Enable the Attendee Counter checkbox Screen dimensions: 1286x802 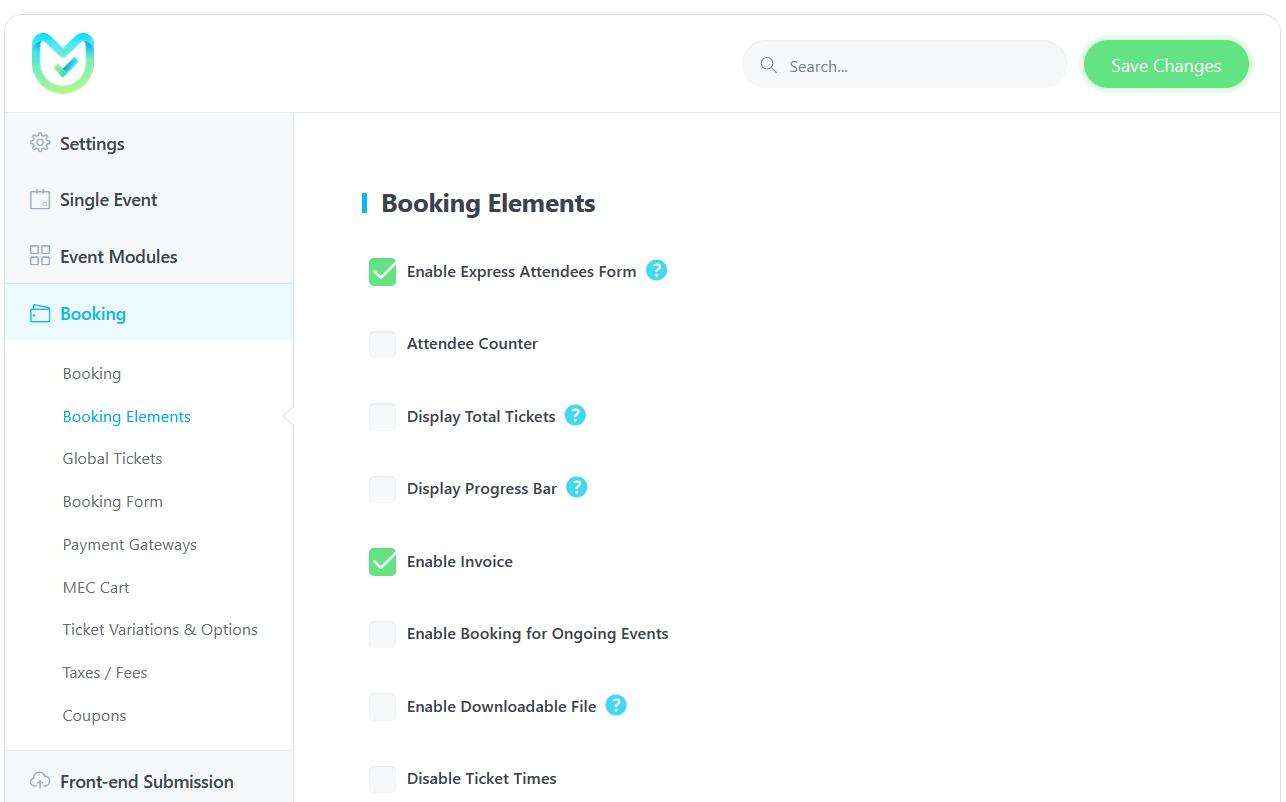(383, 344)
